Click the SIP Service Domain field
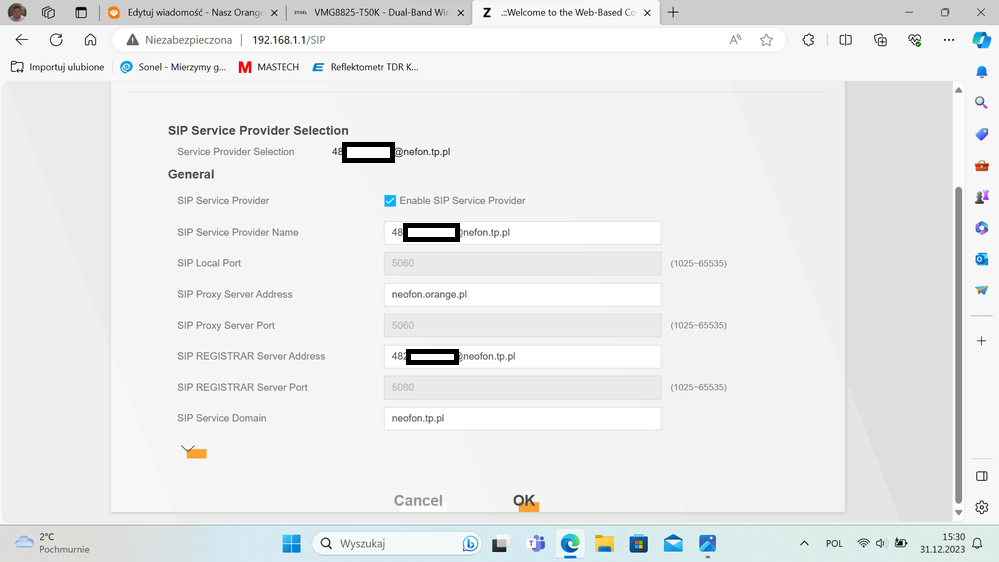This screenshot has height=562, width=999. pos(521,418)
